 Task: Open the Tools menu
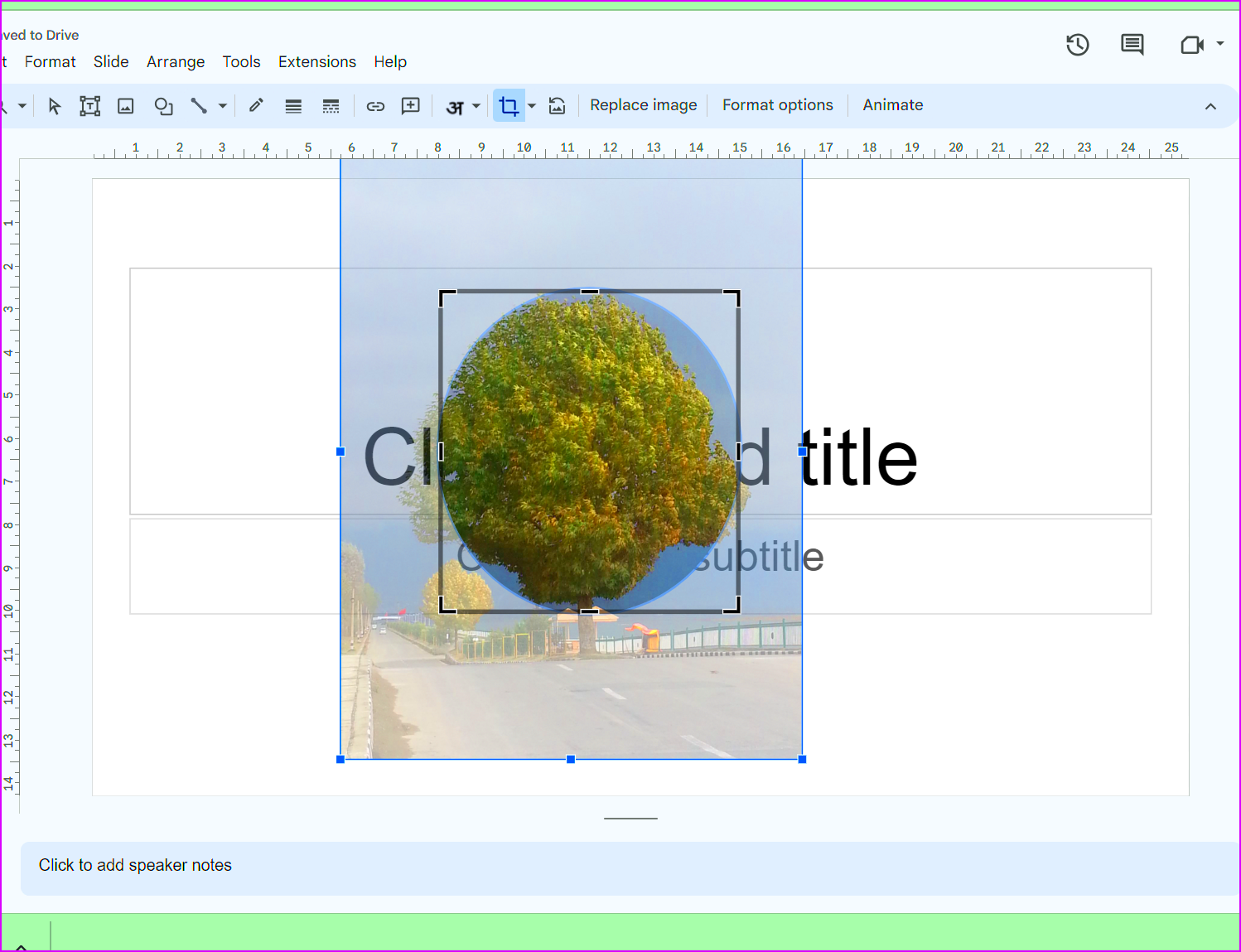point(241,62)
